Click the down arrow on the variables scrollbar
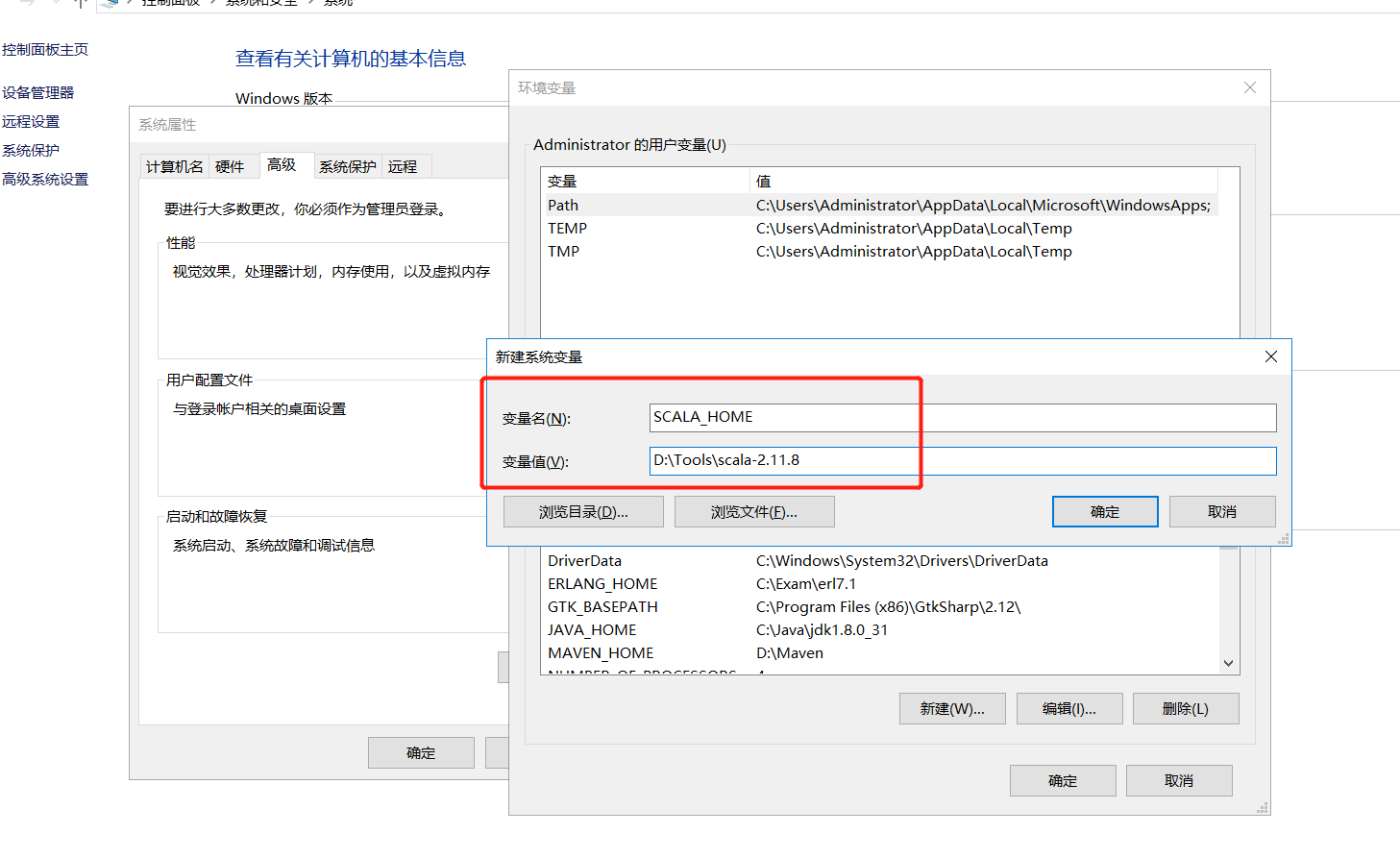 [x=1227, y=663]
